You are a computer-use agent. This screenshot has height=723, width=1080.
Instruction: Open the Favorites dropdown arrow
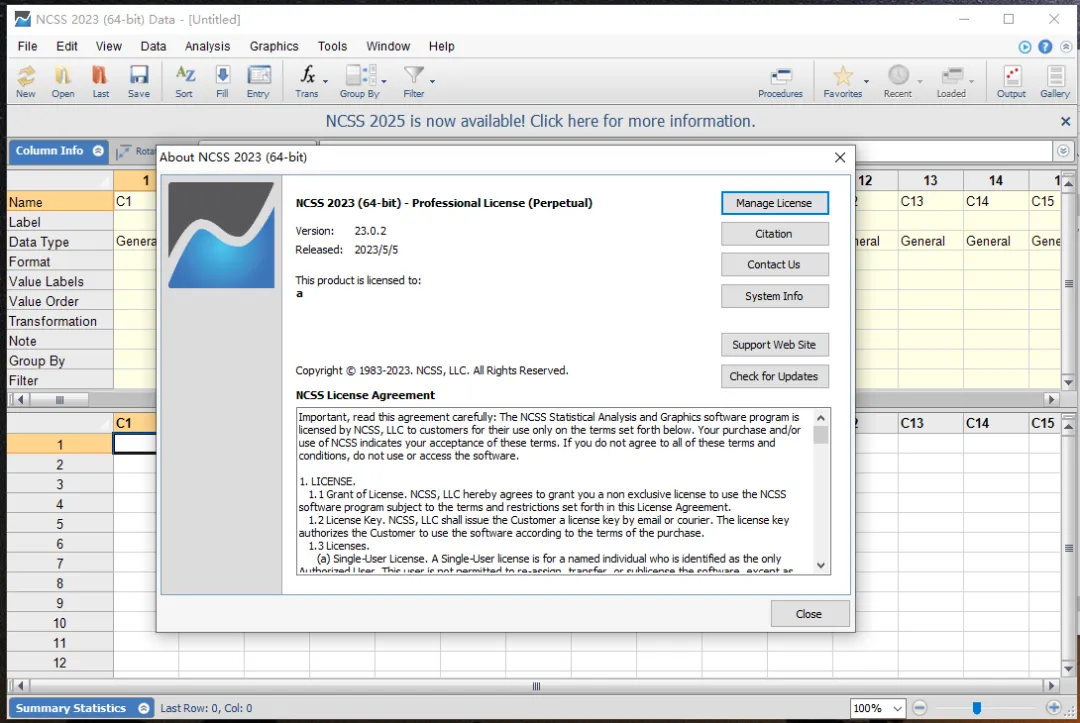[x=866, y=81]
